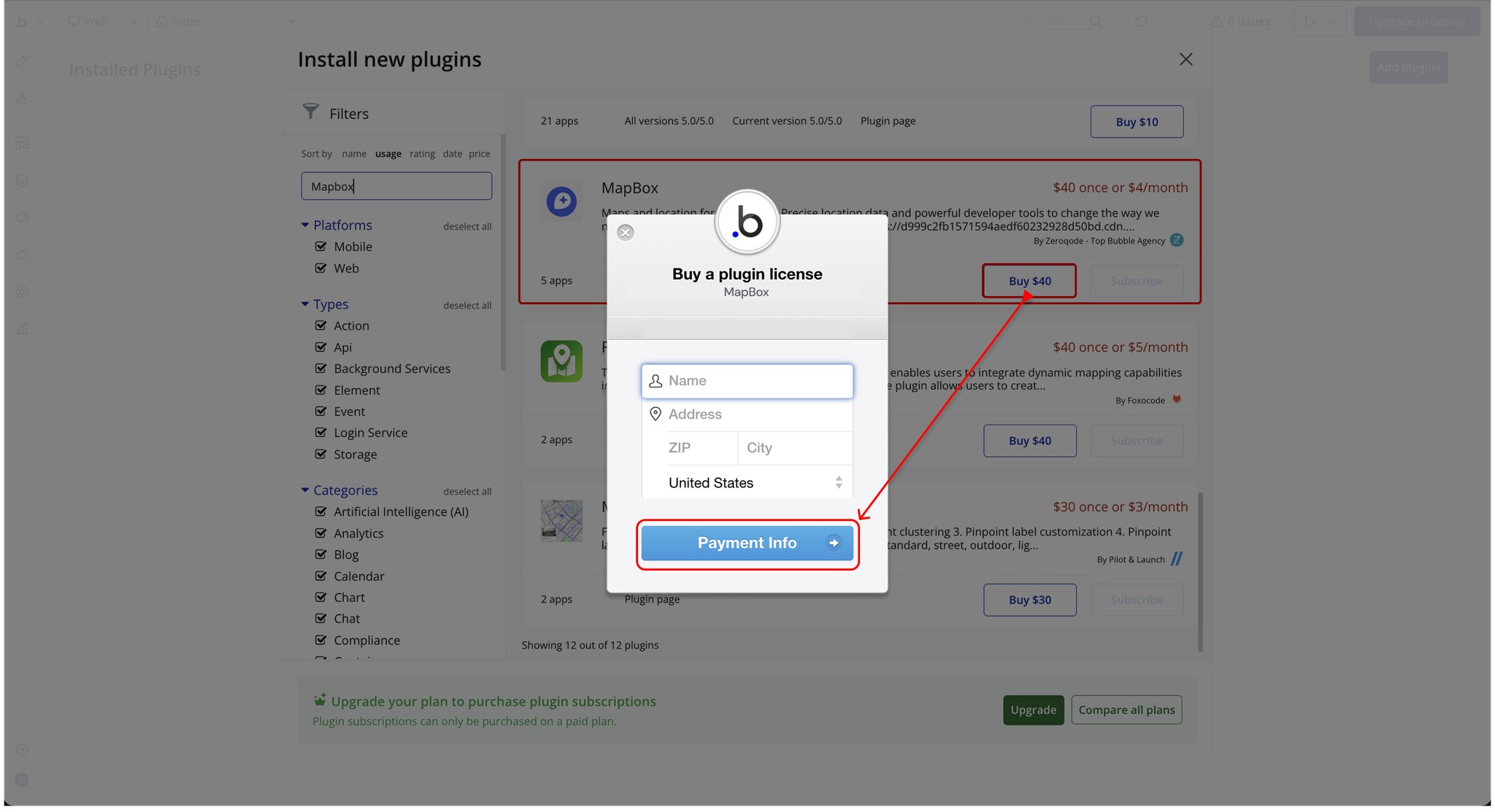1495x812 pixels.
Task: Close the Buy a plugin license popup
Action: pyautogui.click(x=625, y=233)
